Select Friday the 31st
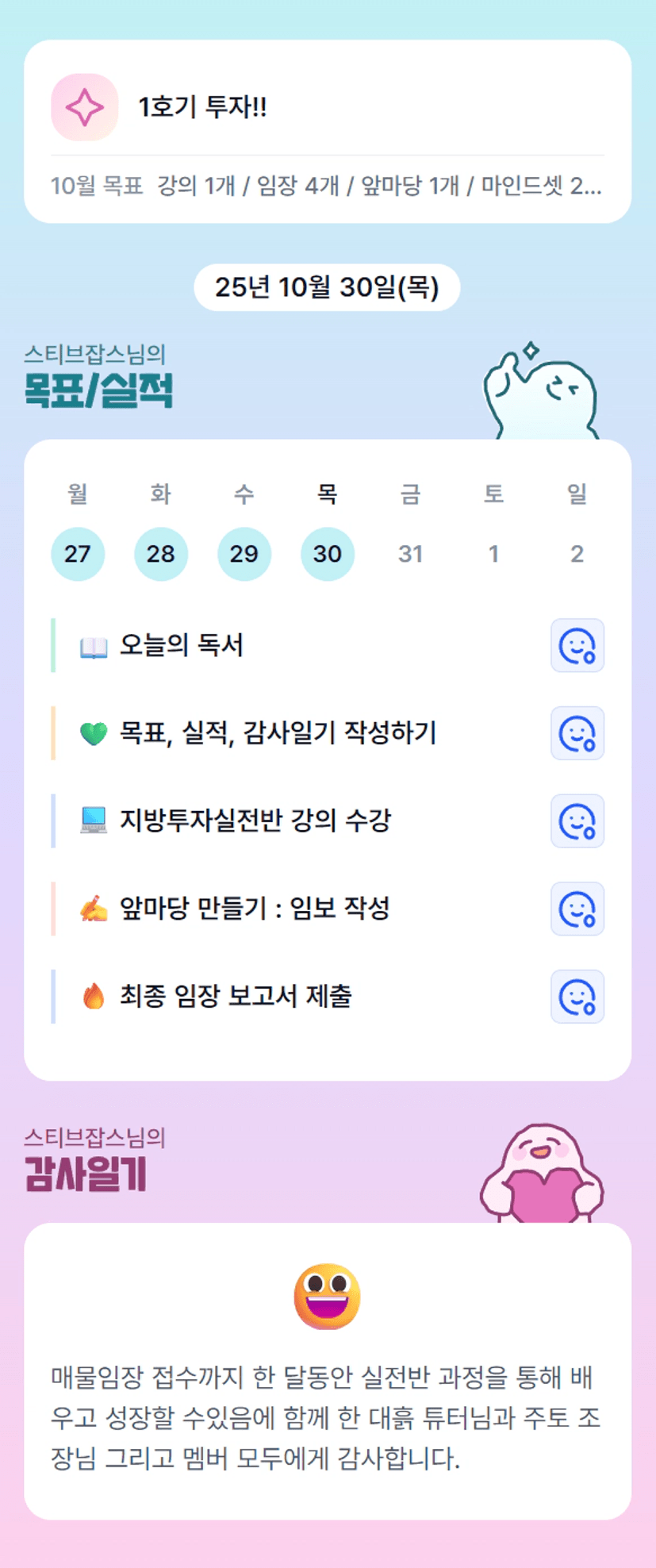The height and width of the screenshot is (1568, 656). [x=410, y=554]
